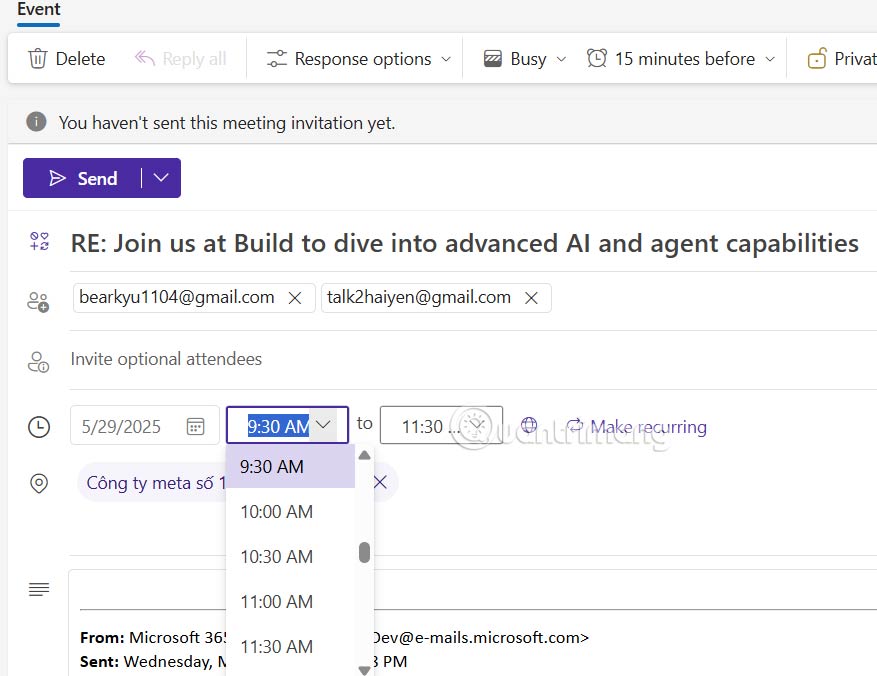Click the add attendees people icon
This screenshot has width=877, height=676.
tap(38, 298)
